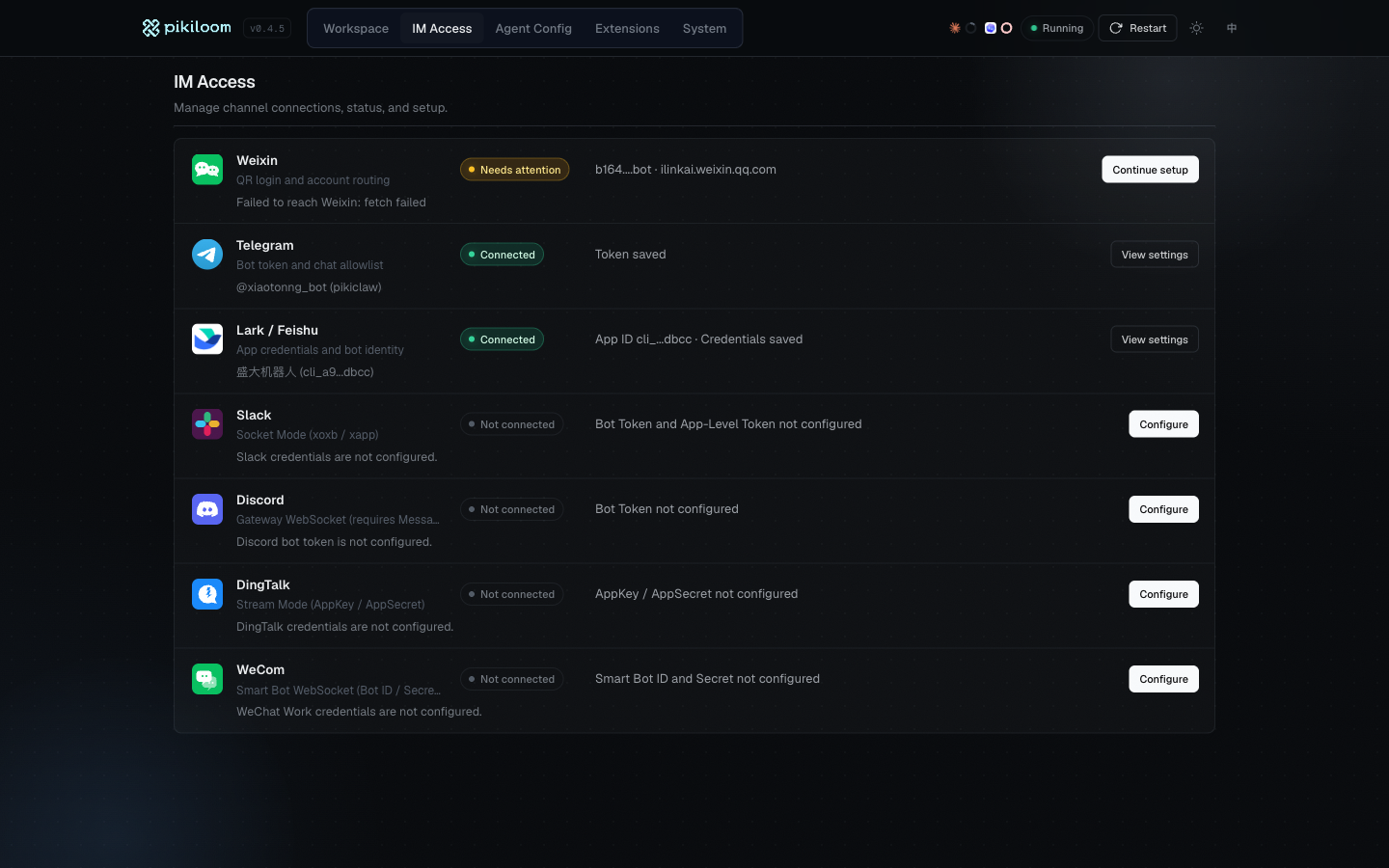
Task: Configure the Discord channel
Action: [x=1163, y=509]
